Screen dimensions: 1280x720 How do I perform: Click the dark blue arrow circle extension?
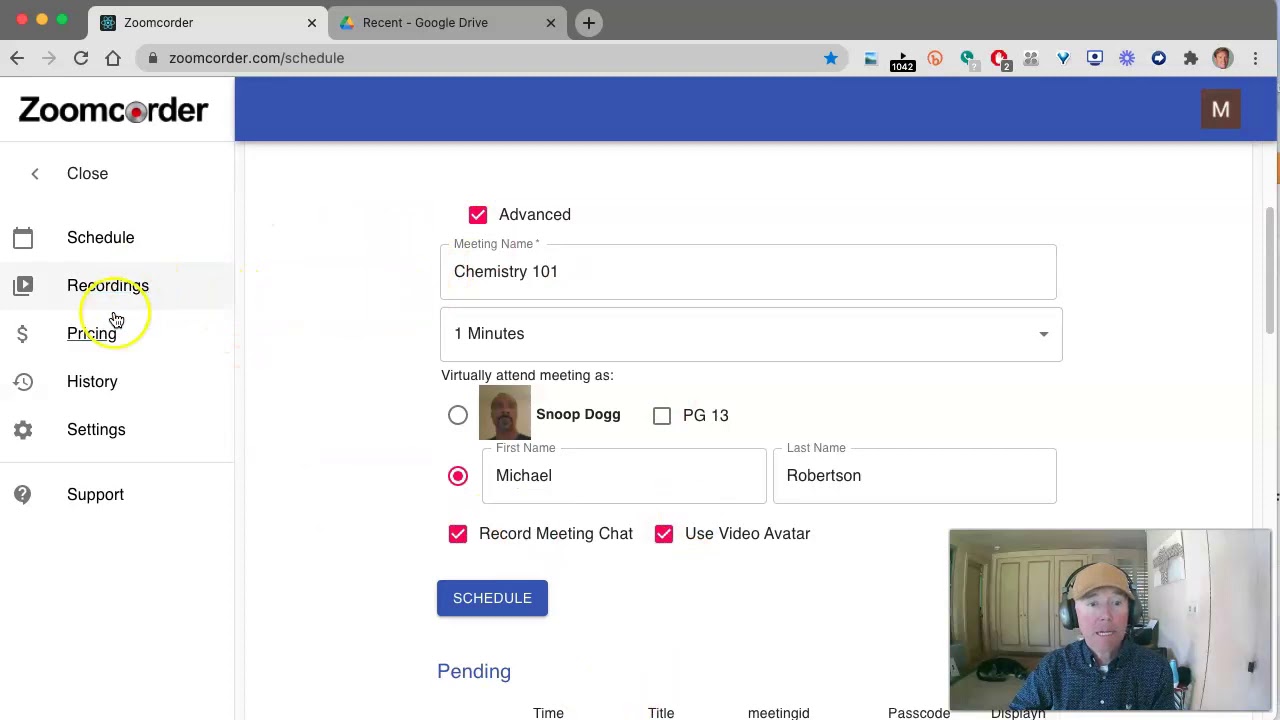coord(1159,58)
